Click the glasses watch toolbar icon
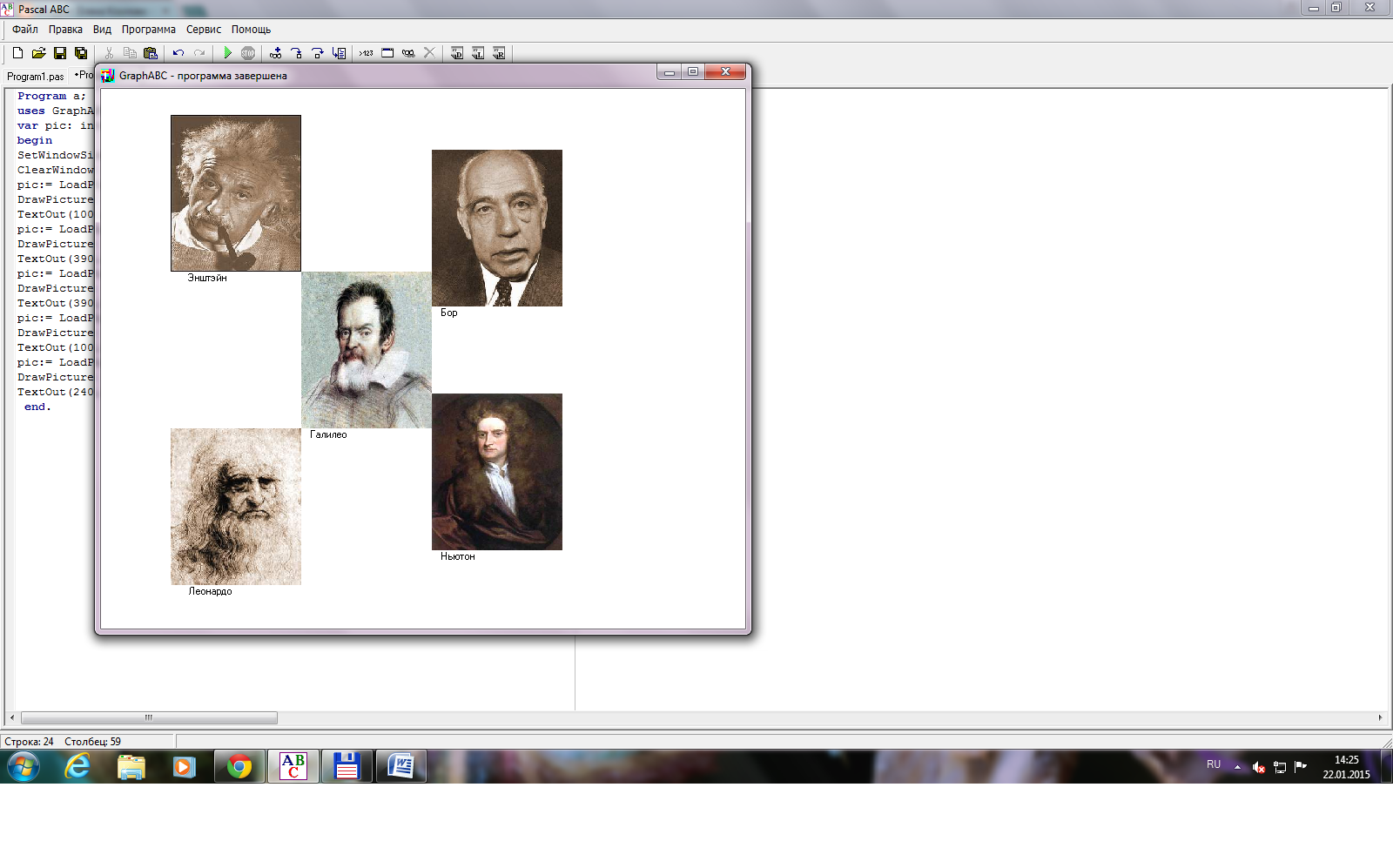The height and width of the screenshot is (868, 1393). [x=408, y=53]
